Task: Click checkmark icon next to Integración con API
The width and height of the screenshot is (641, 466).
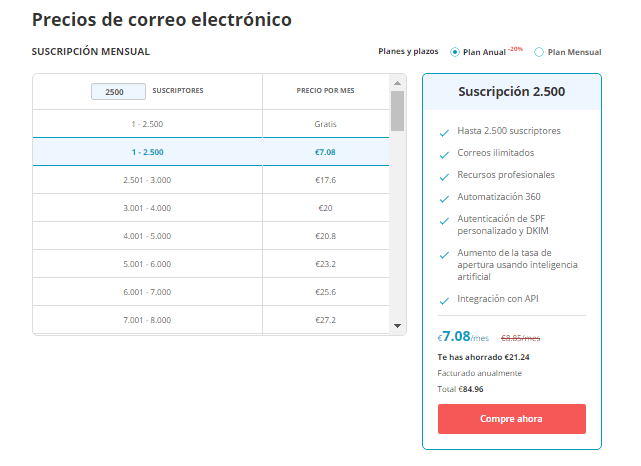Action: pyautogui.click(x=444, y=299)
